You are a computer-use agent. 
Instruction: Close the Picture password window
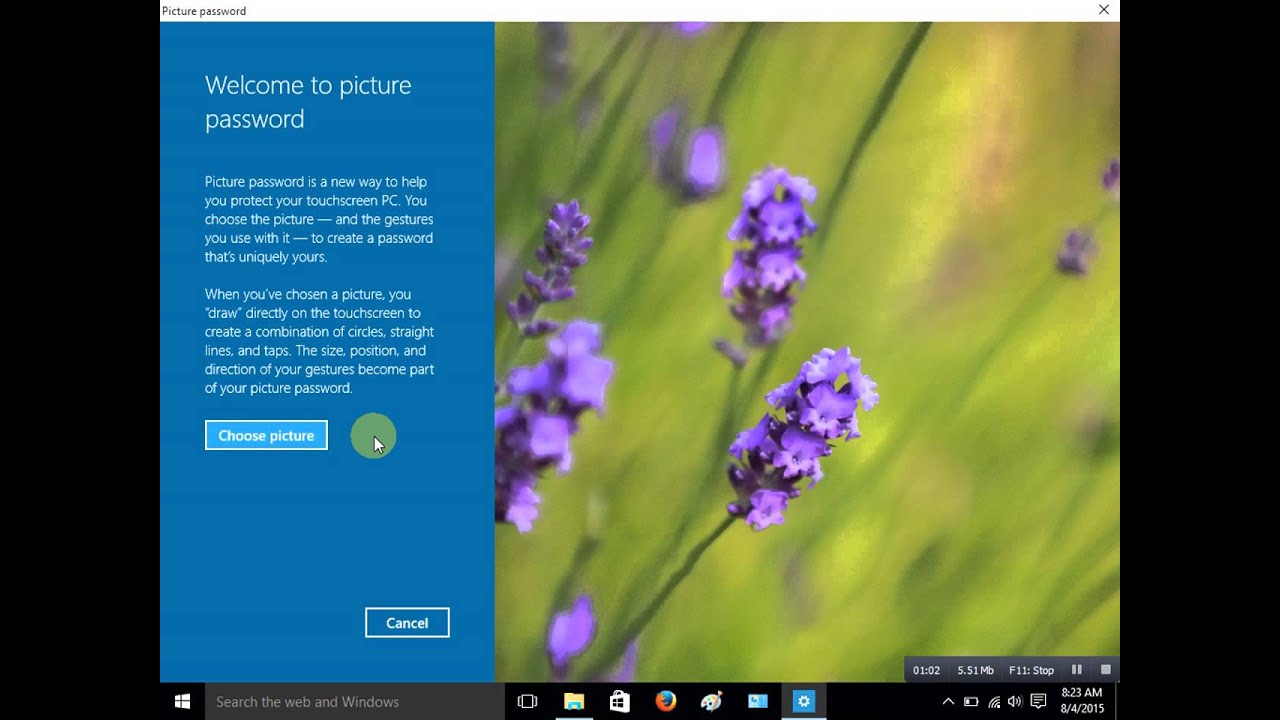[x=1104, y=10]
